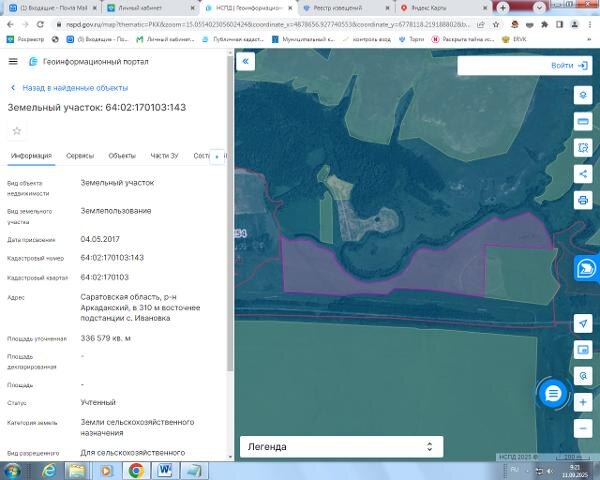This screenshot has width=600, height=480.
Task: Switch to the Реестр извещений browser tab
Action: (346, 8)
